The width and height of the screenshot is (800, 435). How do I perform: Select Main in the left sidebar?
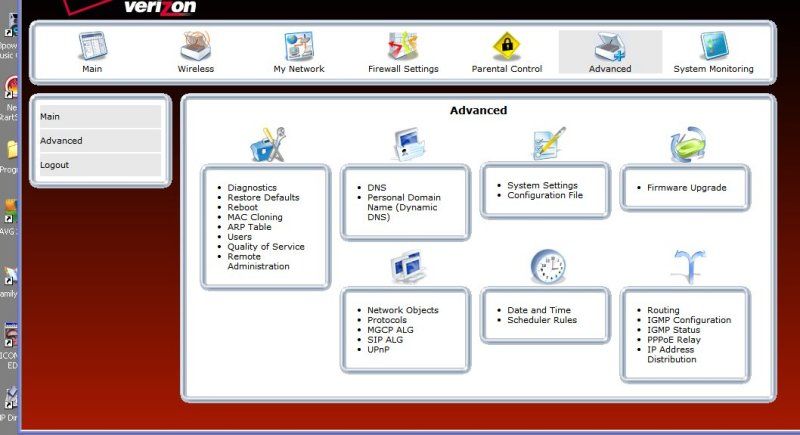point(50,117)
